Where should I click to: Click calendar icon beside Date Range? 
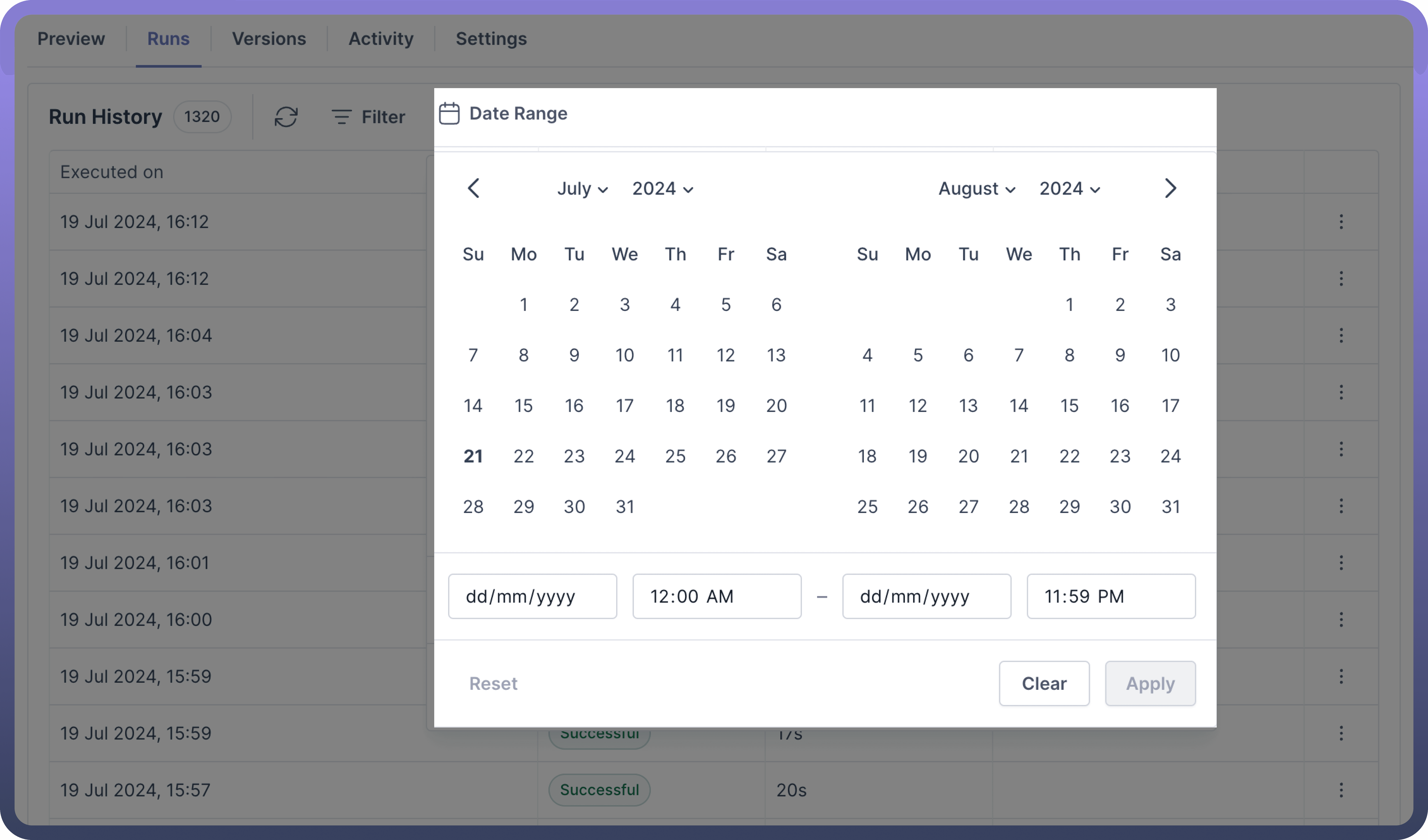coord(449,113)
